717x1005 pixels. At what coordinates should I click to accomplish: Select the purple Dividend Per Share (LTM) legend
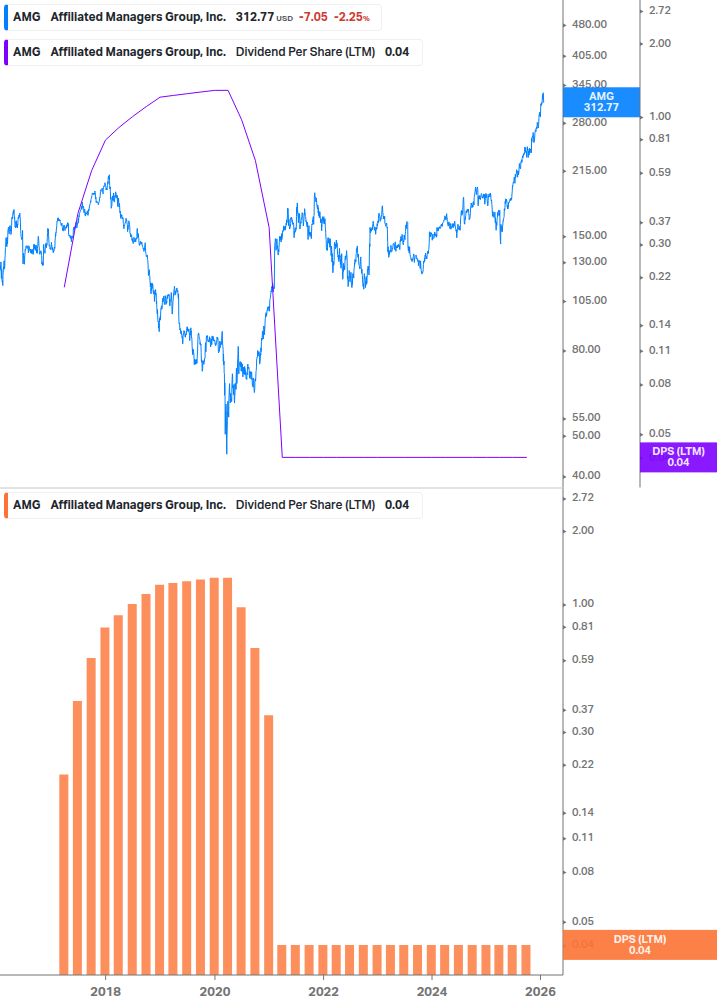click(213, 53)
